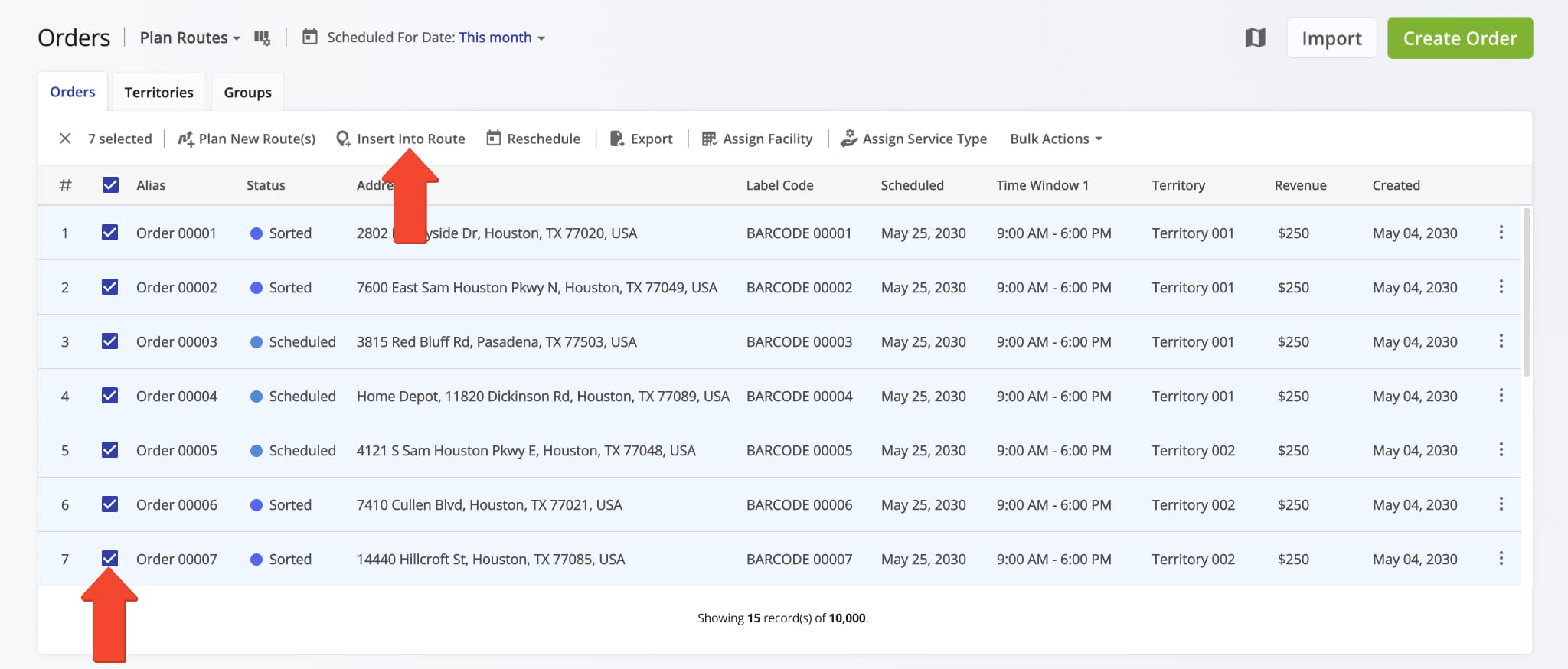Screen dimensions: 1568x669
Task: Click address 7410 Cullen Blvd, Houston
Action: pos(489,505)
